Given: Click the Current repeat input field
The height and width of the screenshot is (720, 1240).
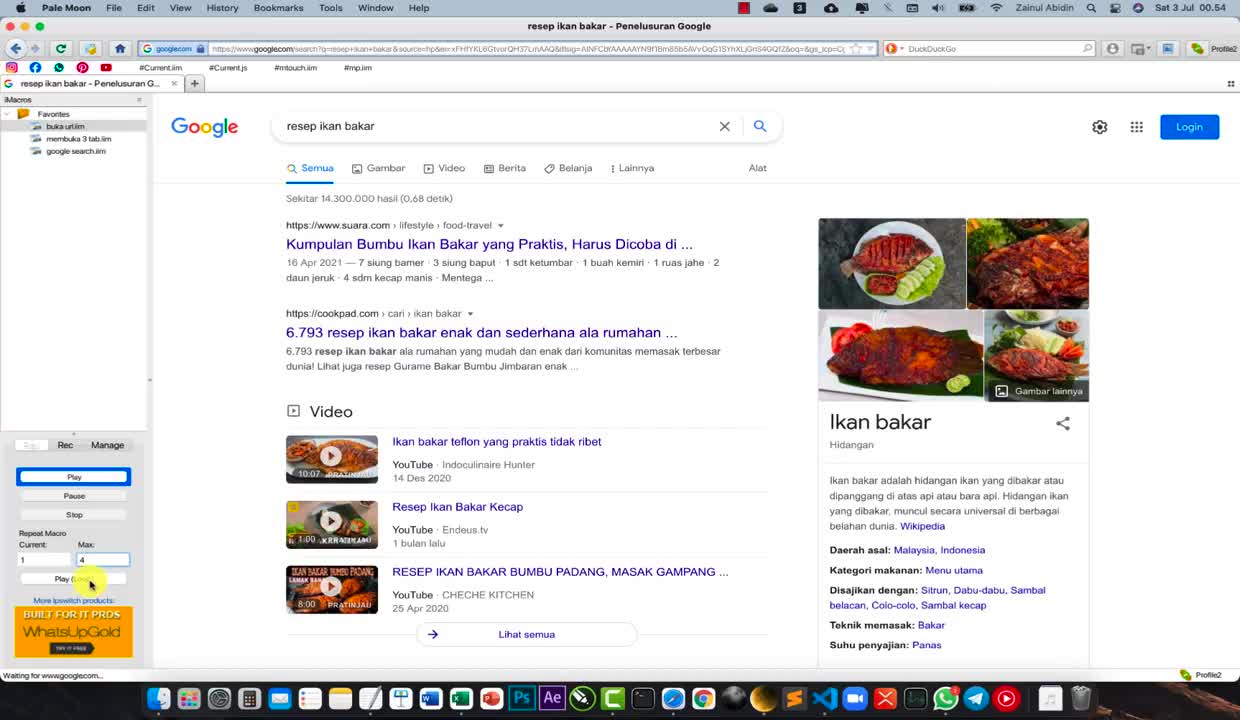Looking at the screenshot, I should [45, 560].
